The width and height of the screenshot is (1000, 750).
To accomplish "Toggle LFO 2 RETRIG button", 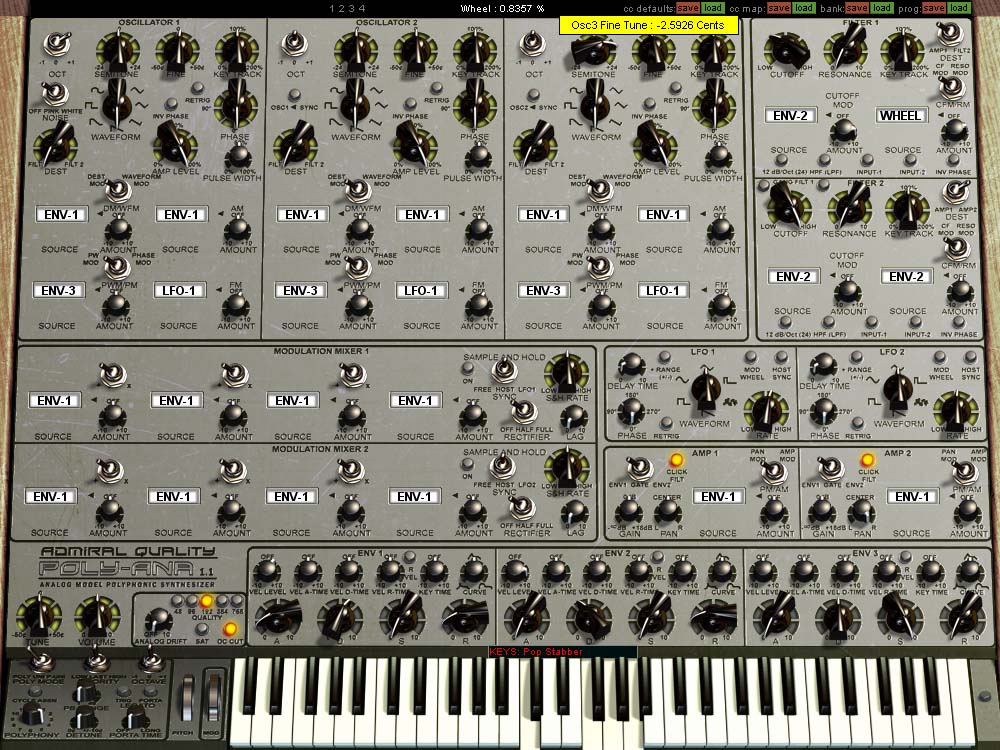I will point(858,422).
